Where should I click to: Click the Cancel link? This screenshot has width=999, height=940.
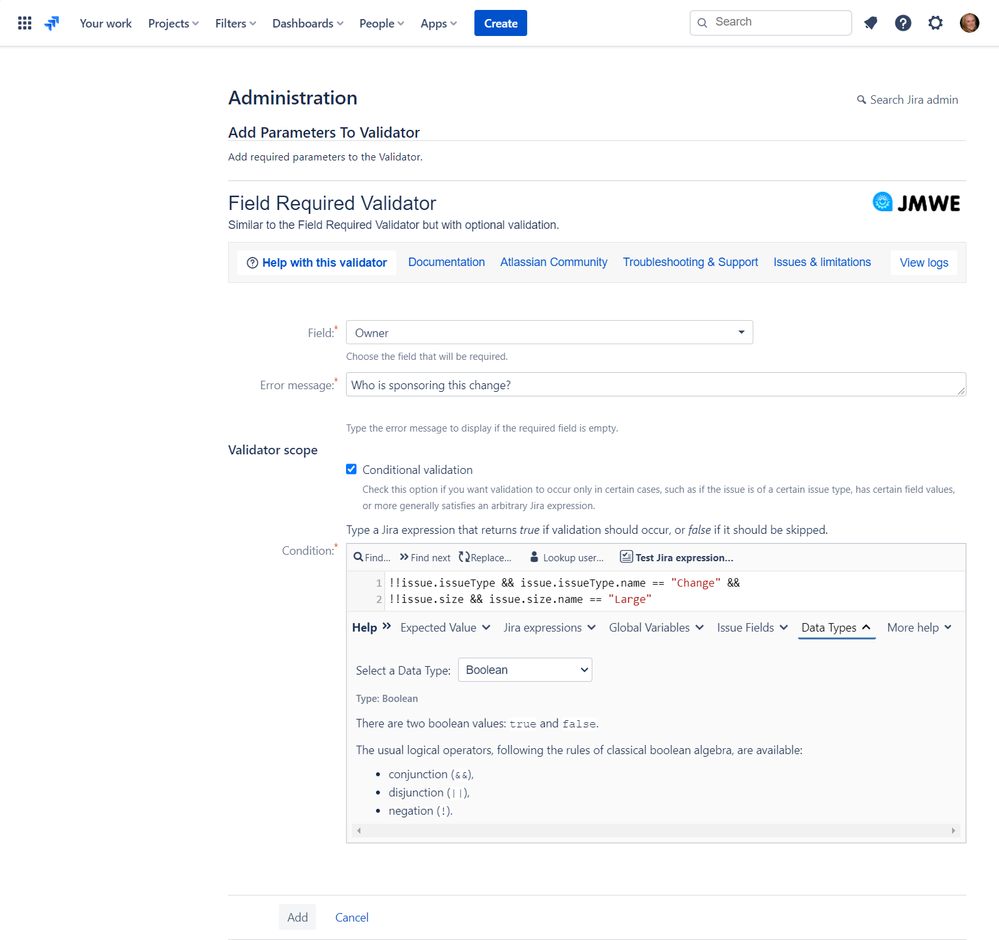352,917
